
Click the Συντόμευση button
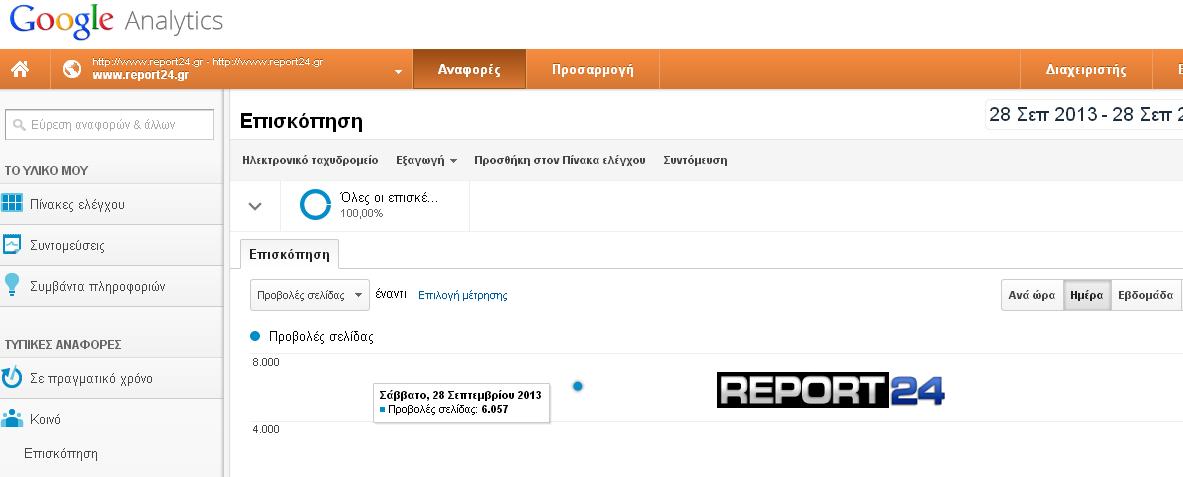click(695, 160)
